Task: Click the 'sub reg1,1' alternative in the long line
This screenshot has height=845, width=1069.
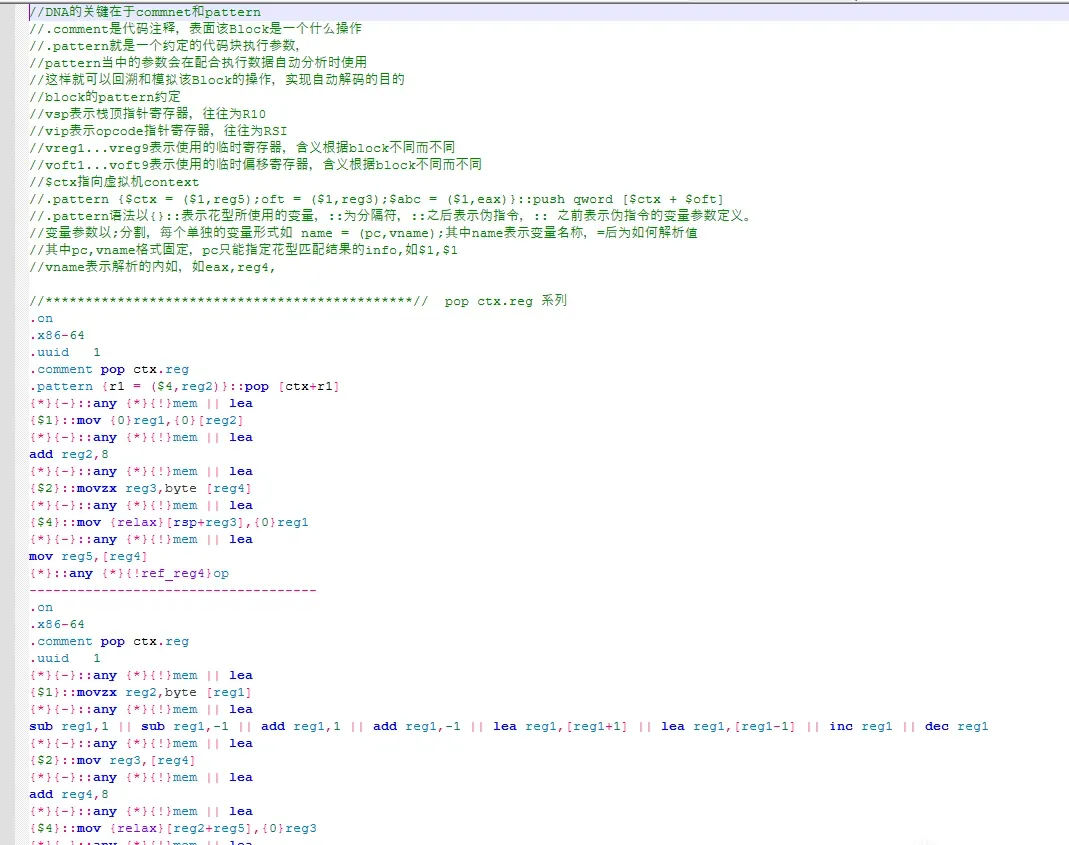Action: pos(69,726)
